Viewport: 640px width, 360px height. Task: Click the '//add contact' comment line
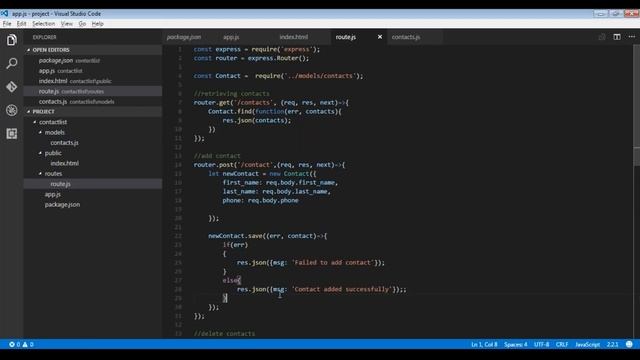217,156
